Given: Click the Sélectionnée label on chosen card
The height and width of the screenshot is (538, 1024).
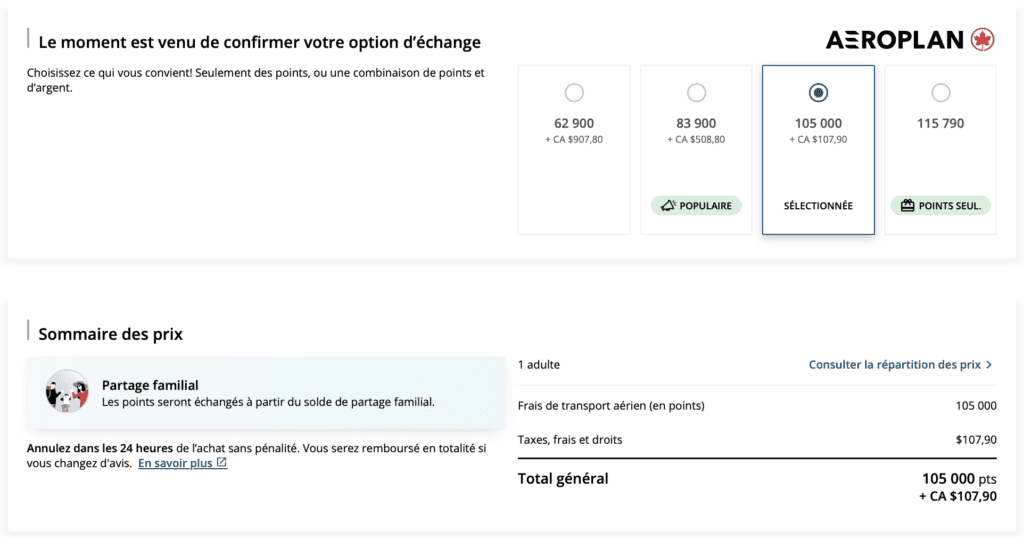Looking at the screenshot, I should (818, 206).
